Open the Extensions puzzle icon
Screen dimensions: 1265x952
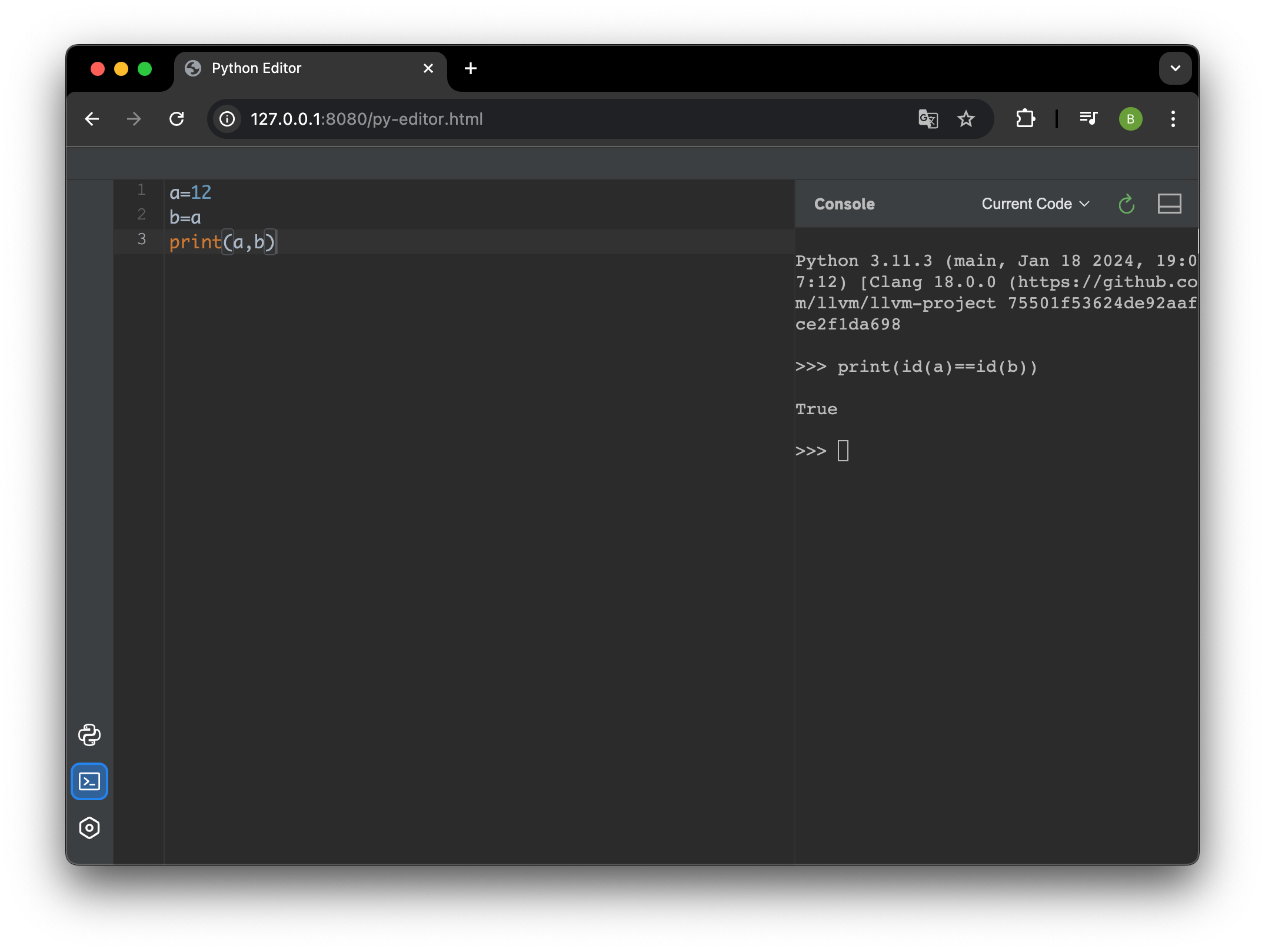click(1026, 119)
